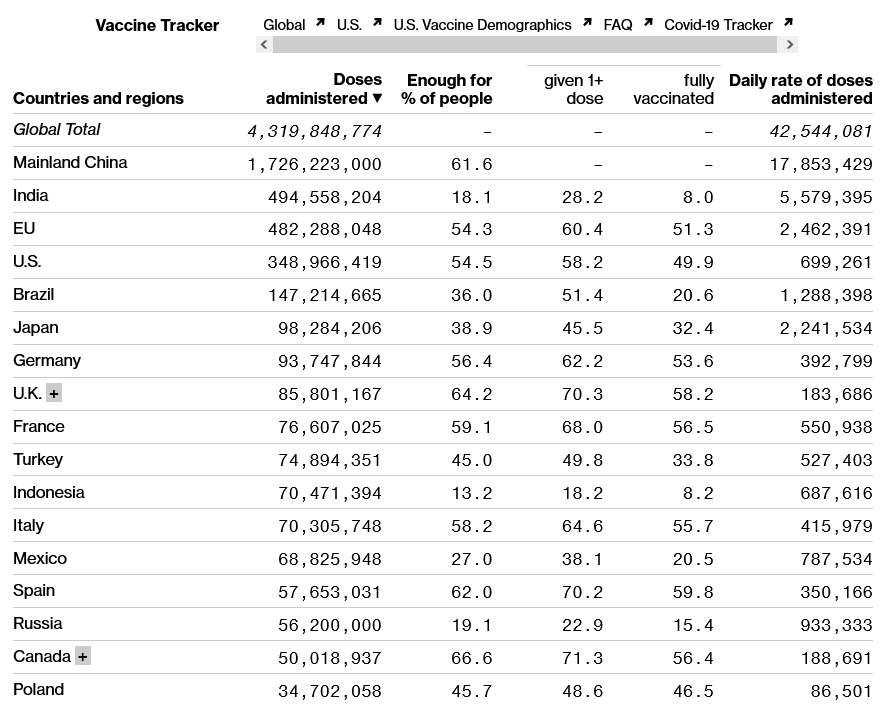The width and height of the screenshot is (888, 705).
Task: Expand the Canada row plus icon
Action: coord(82,657)
